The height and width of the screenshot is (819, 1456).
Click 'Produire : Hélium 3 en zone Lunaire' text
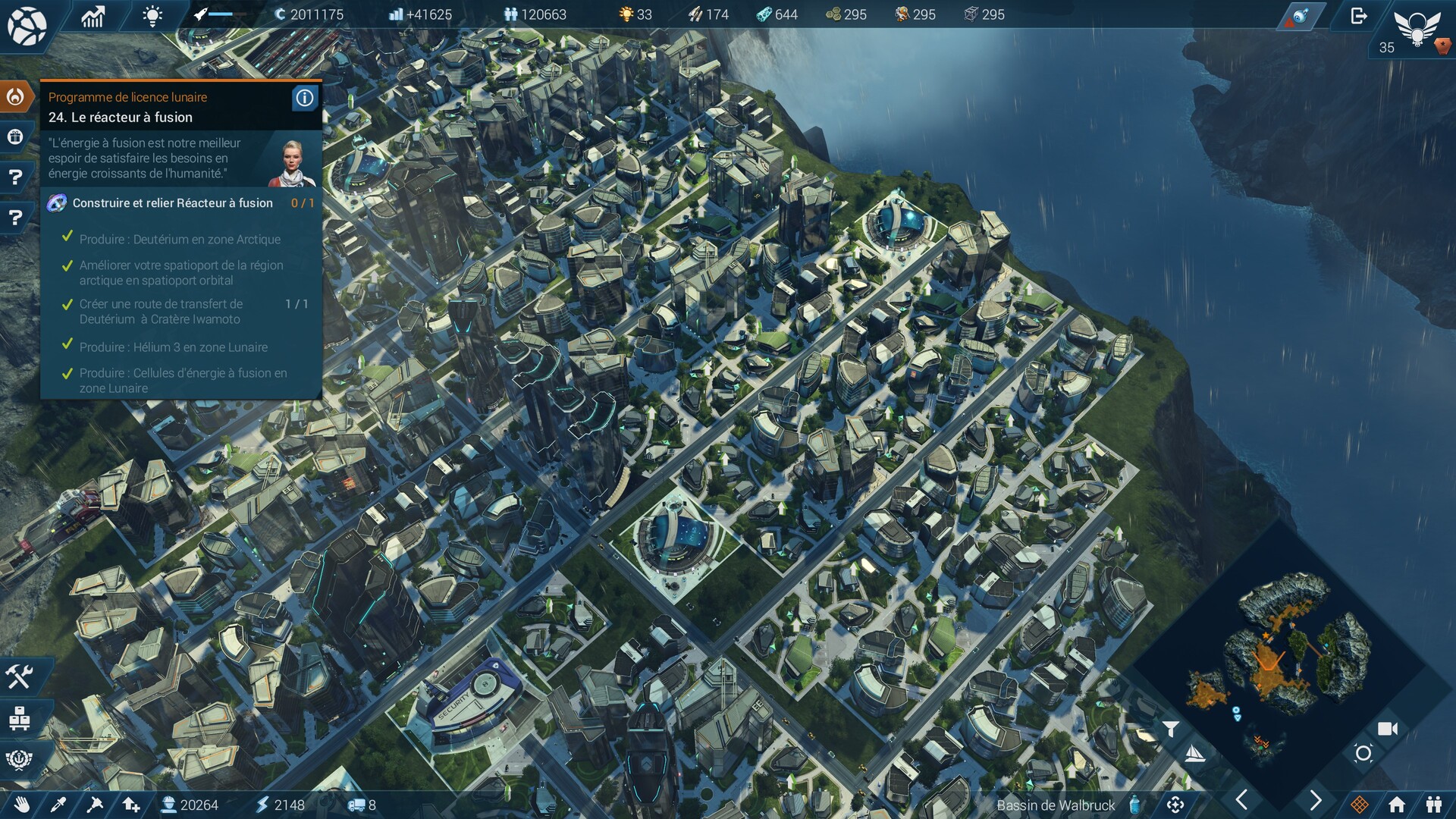174,347
